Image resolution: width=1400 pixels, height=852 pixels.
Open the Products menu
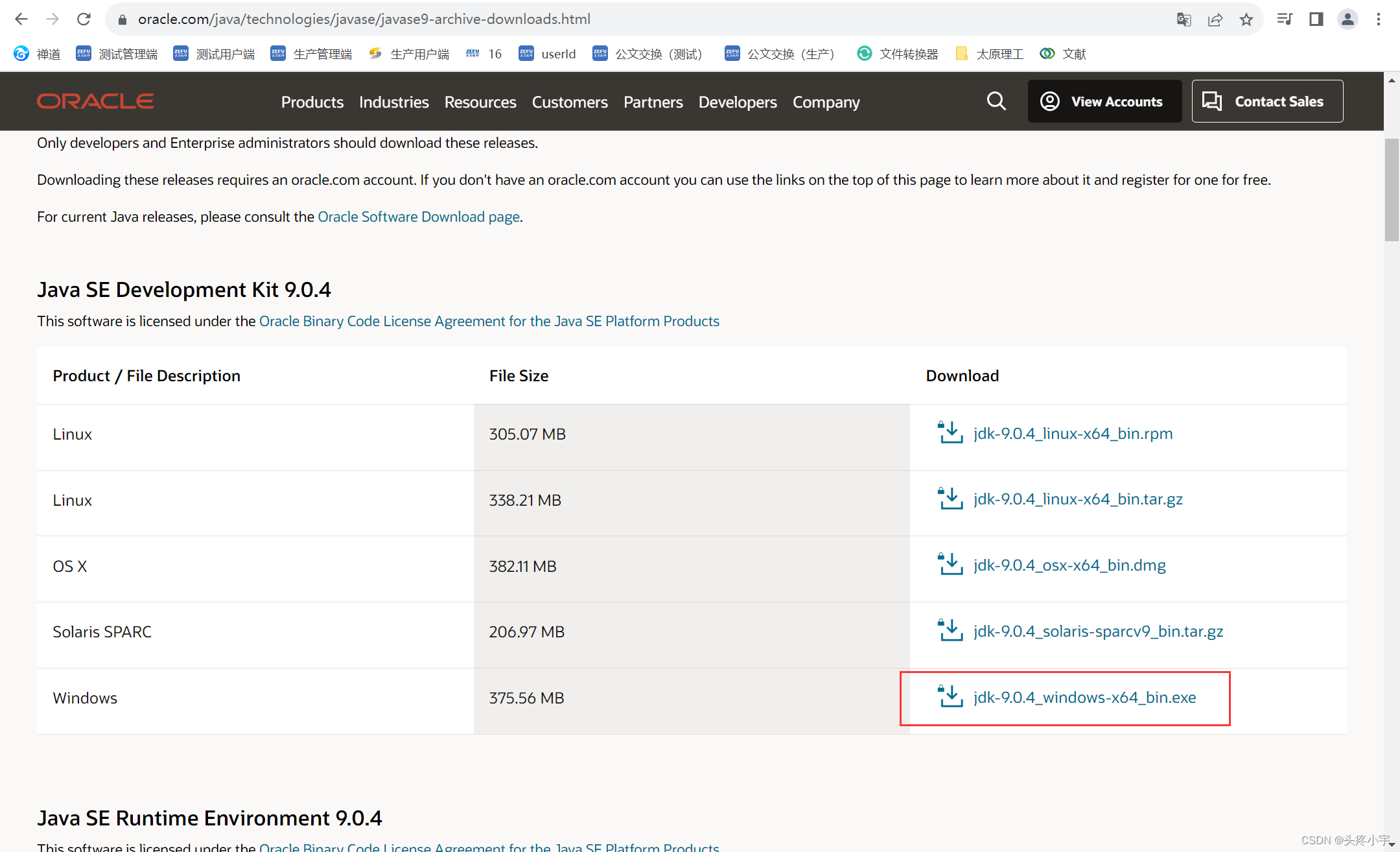pyautogui.click(x=312, y=102)
